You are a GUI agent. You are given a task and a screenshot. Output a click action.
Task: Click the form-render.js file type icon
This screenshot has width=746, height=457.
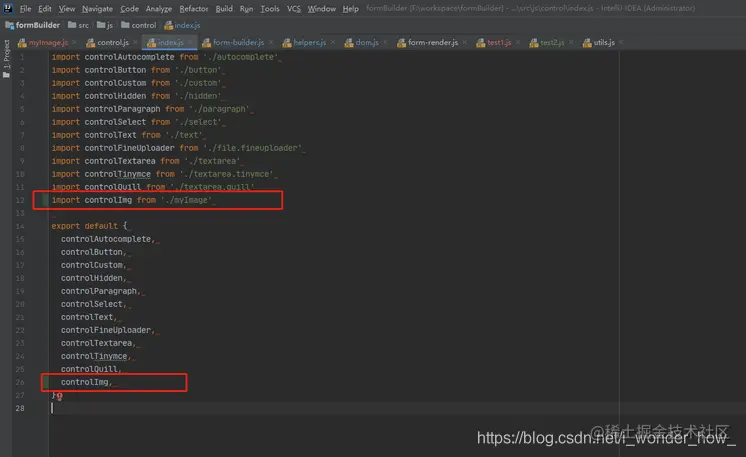click(x=402, y=43)
